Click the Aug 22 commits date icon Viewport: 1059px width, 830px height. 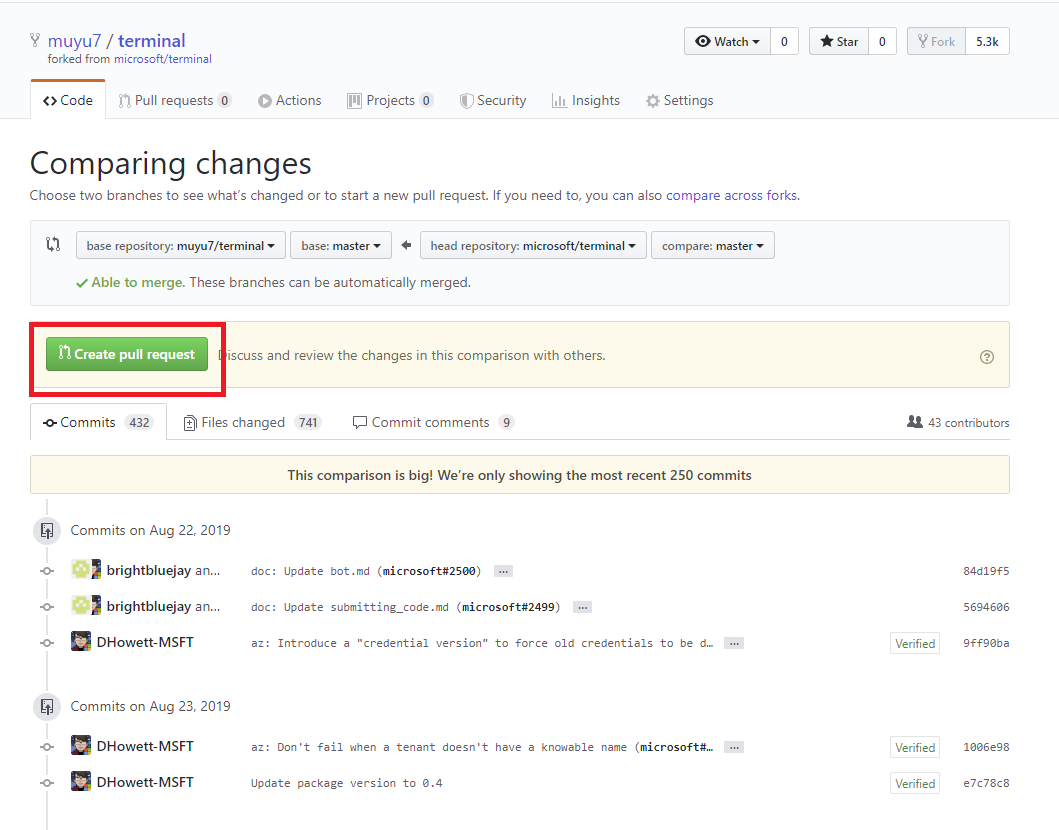coord(46,530)
